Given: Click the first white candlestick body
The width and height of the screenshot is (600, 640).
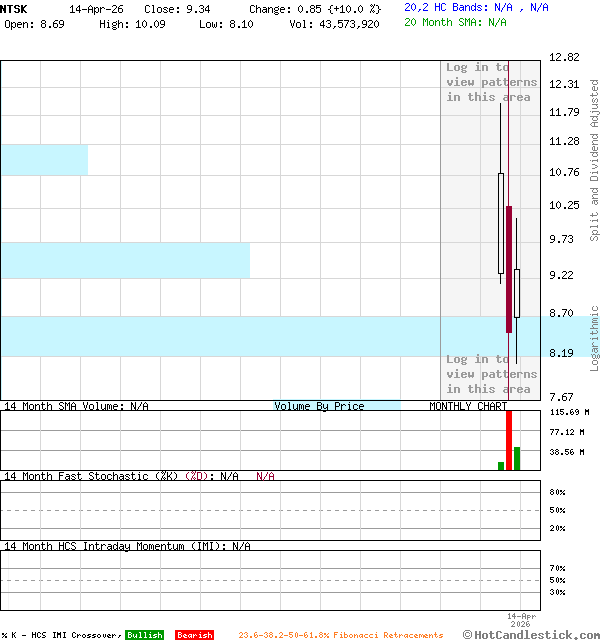Looking at the screenshot, I should coord(501,222).
